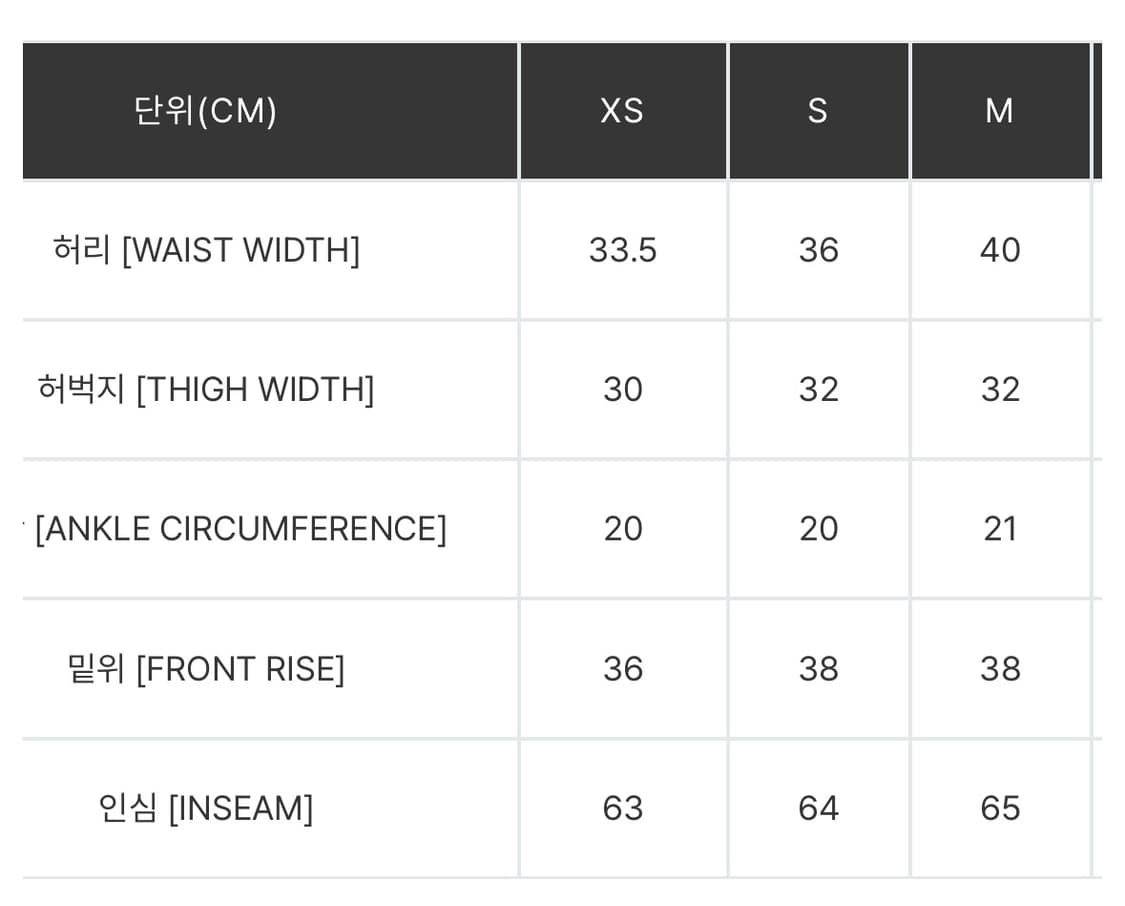Click the M ankle circumference value 21
This screenshot has height=906, width=1125.
tap(999, 528)
